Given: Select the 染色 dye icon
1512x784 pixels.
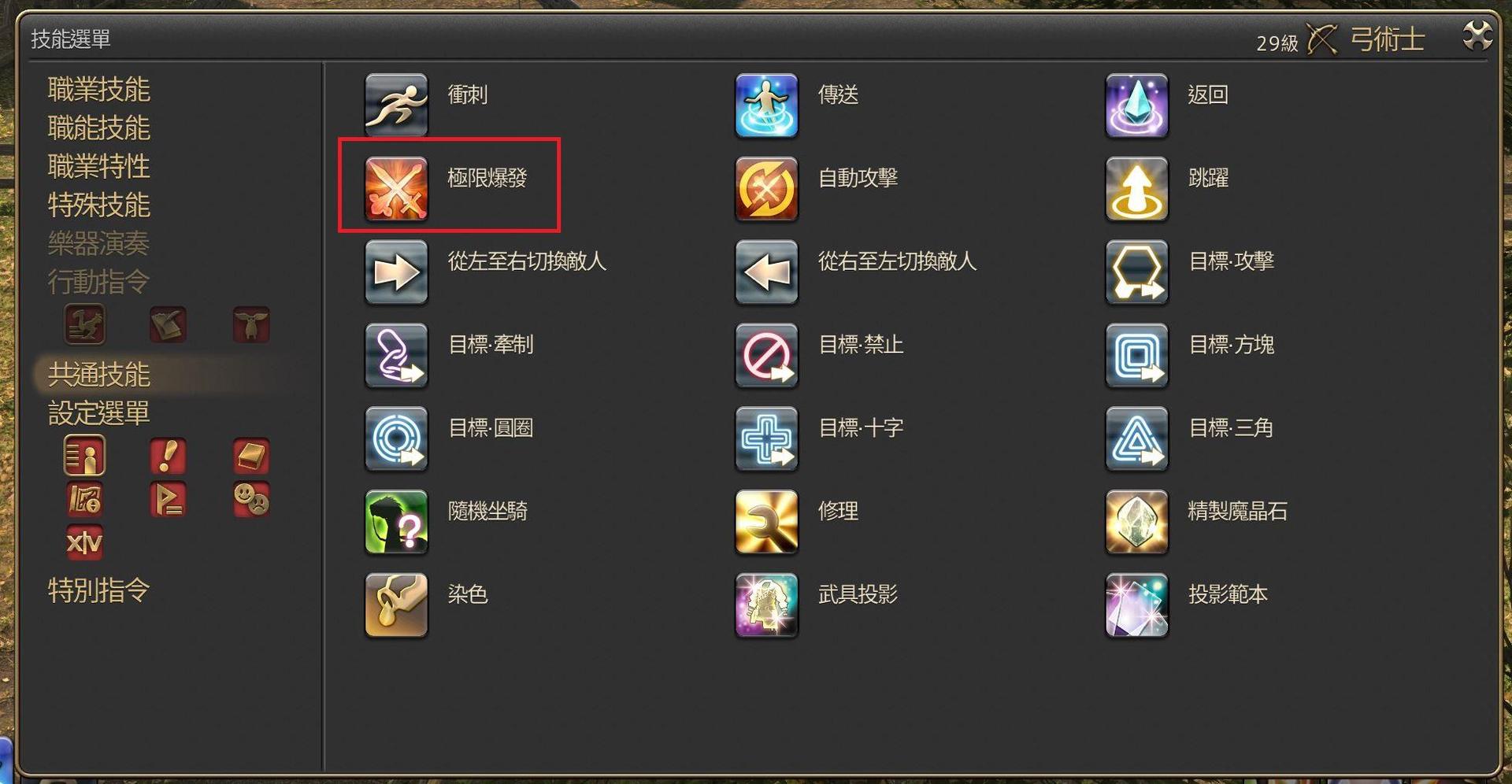Looking at the screenshot, I should [396, 605].
